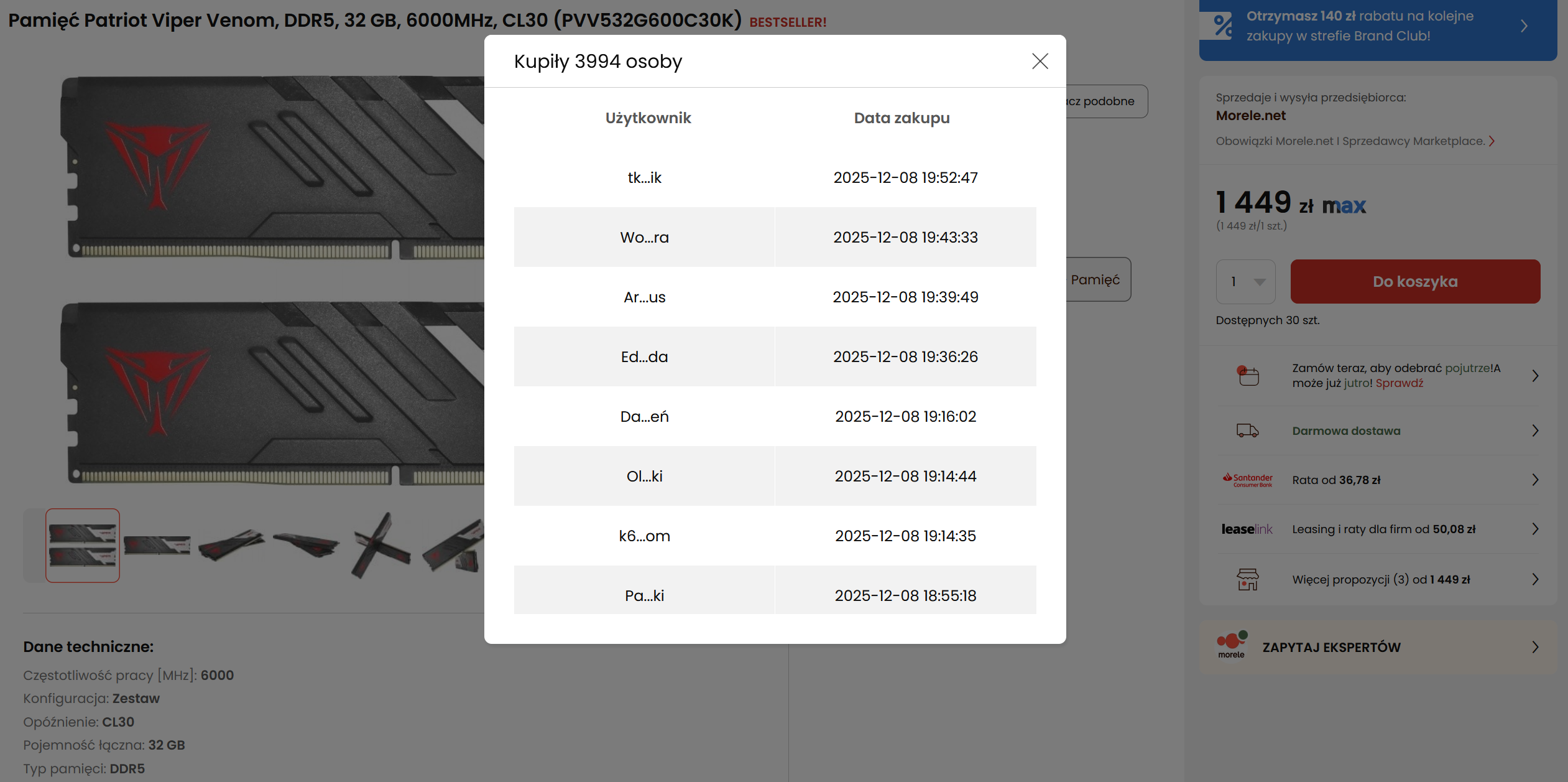
Task: Select the second single-stick thumbnail
Action: (157, 546)
